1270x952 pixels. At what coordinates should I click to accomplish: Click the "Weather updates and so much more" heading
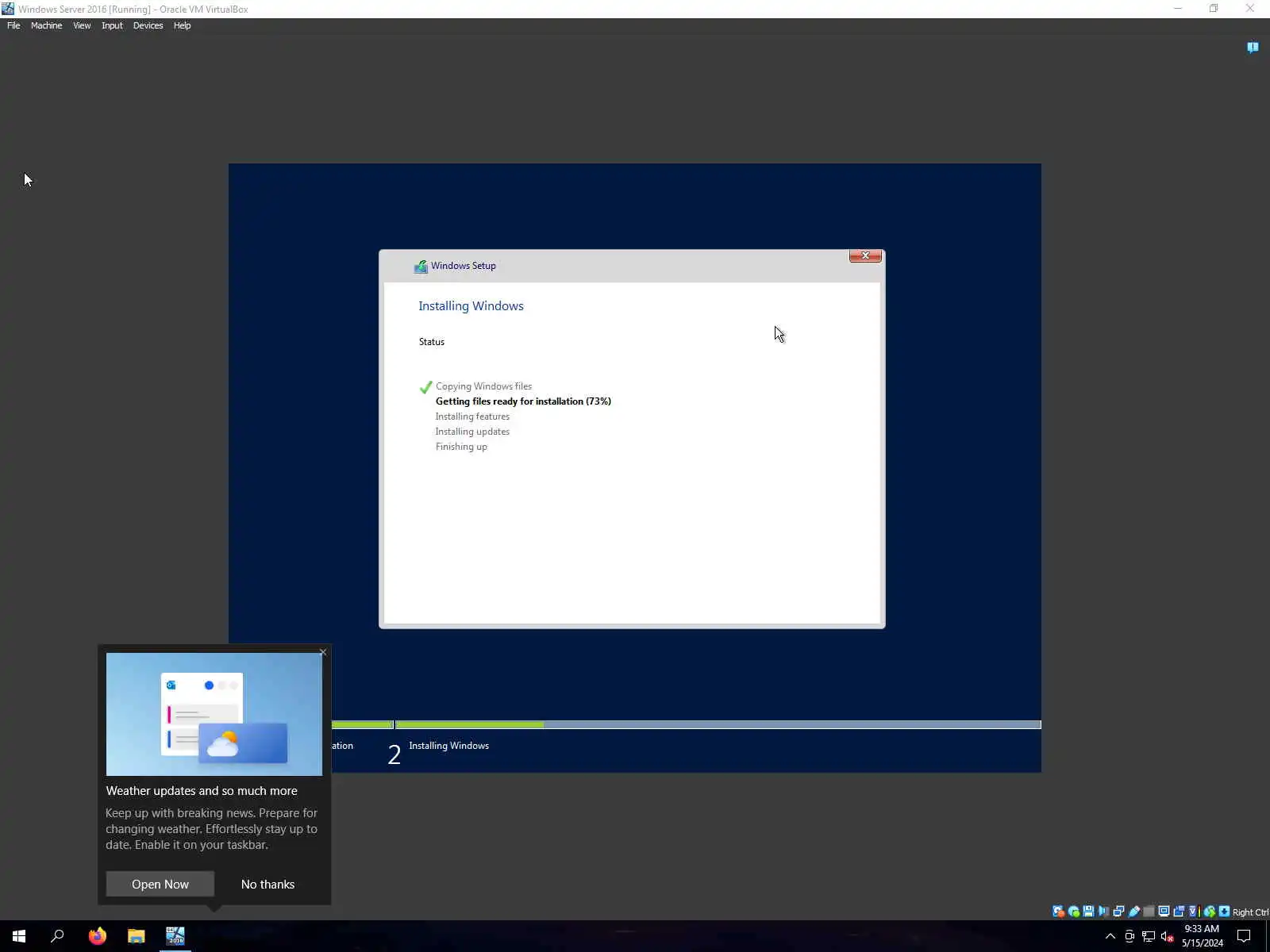[x=202, y=791]
